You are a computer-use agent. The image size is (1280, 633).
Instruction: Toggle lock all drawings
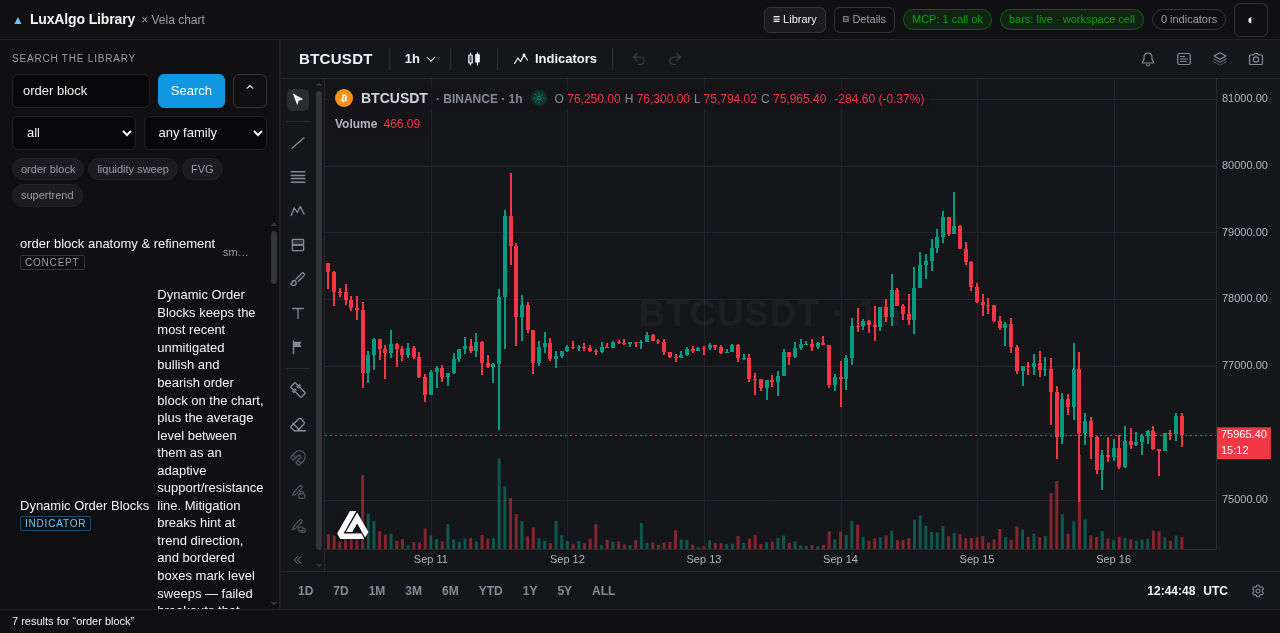pos(298,526)
